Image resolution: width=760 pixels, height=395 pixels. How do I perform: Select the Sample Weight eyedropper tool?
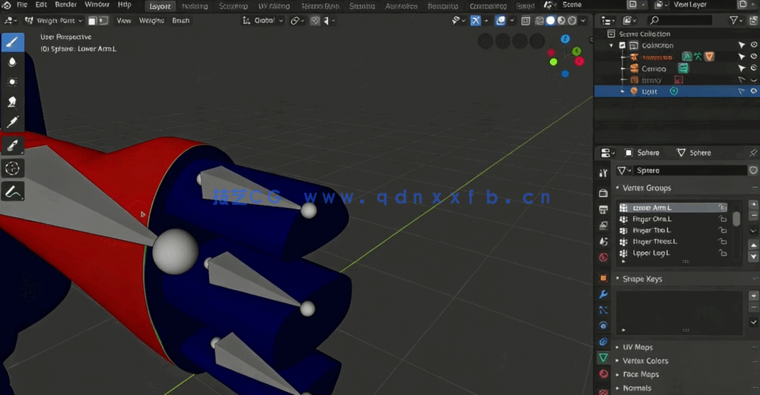(13, 145)
